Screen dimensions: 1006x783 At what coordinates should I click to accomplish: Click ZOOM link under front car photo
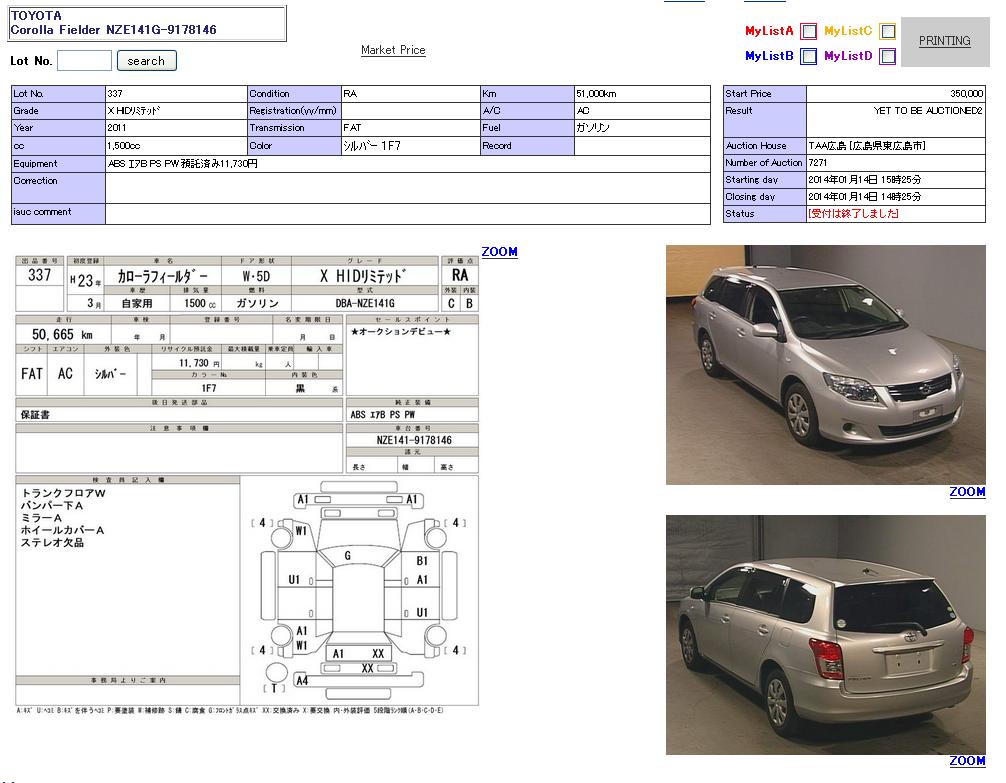(x=967, y=492)
